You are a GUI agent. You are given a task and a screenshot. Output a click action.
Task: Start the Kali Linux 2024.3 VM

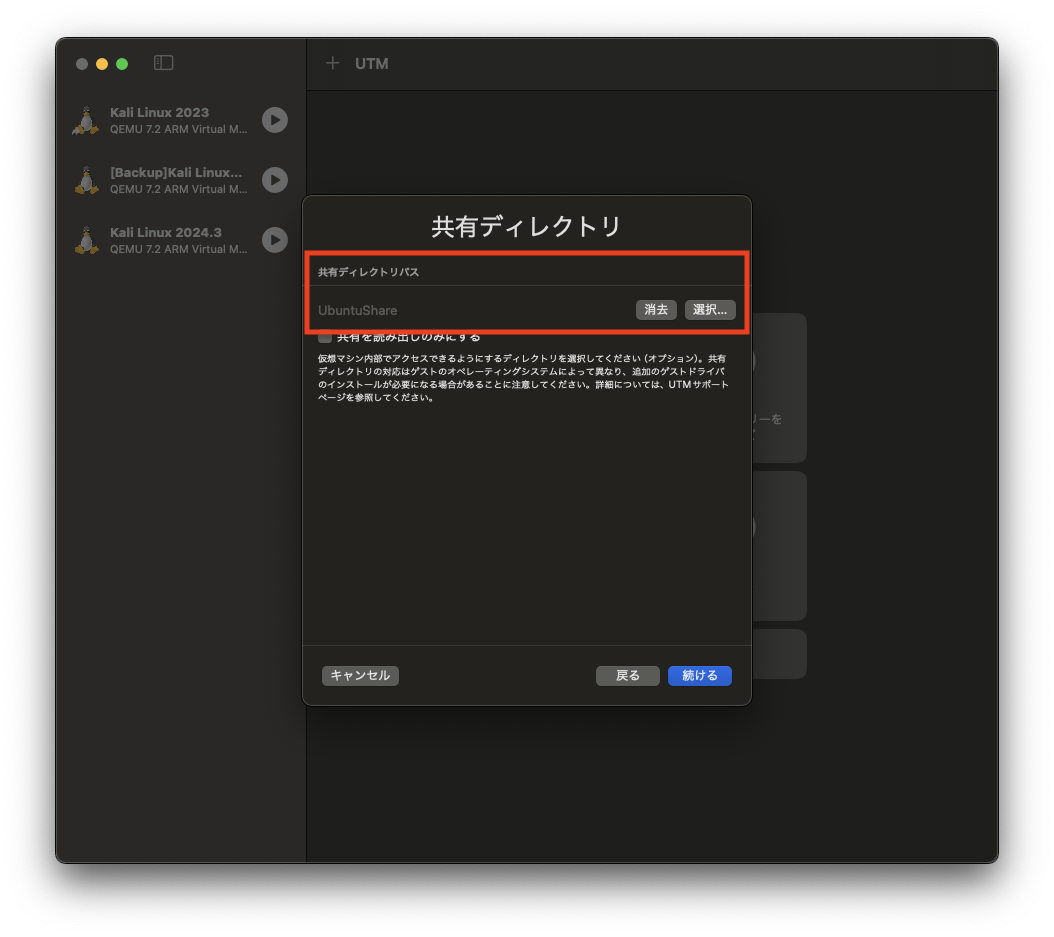(x=275, y=240)
